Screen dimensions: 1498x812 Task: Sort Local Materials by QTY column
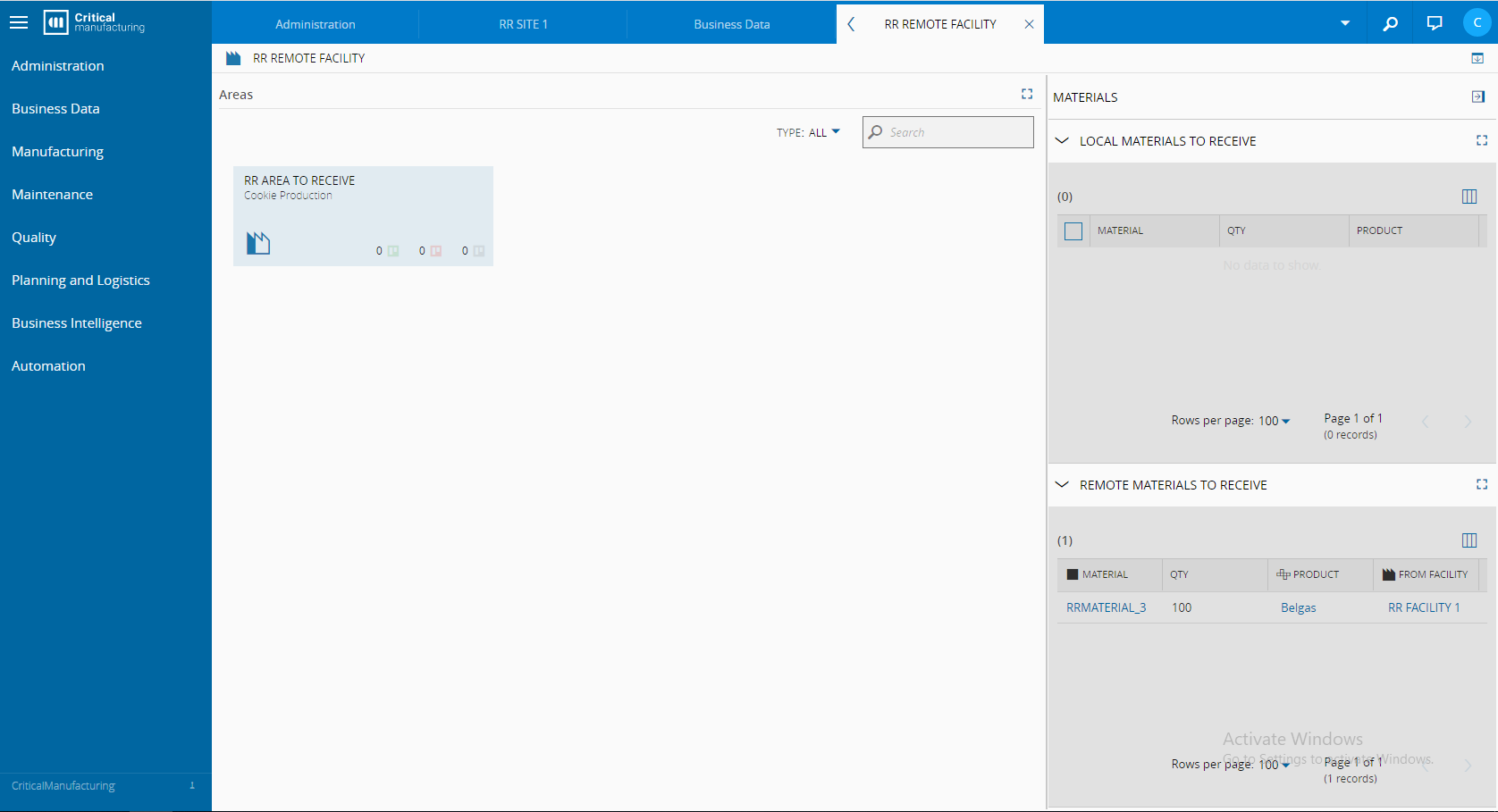[x=1284, y=231]
